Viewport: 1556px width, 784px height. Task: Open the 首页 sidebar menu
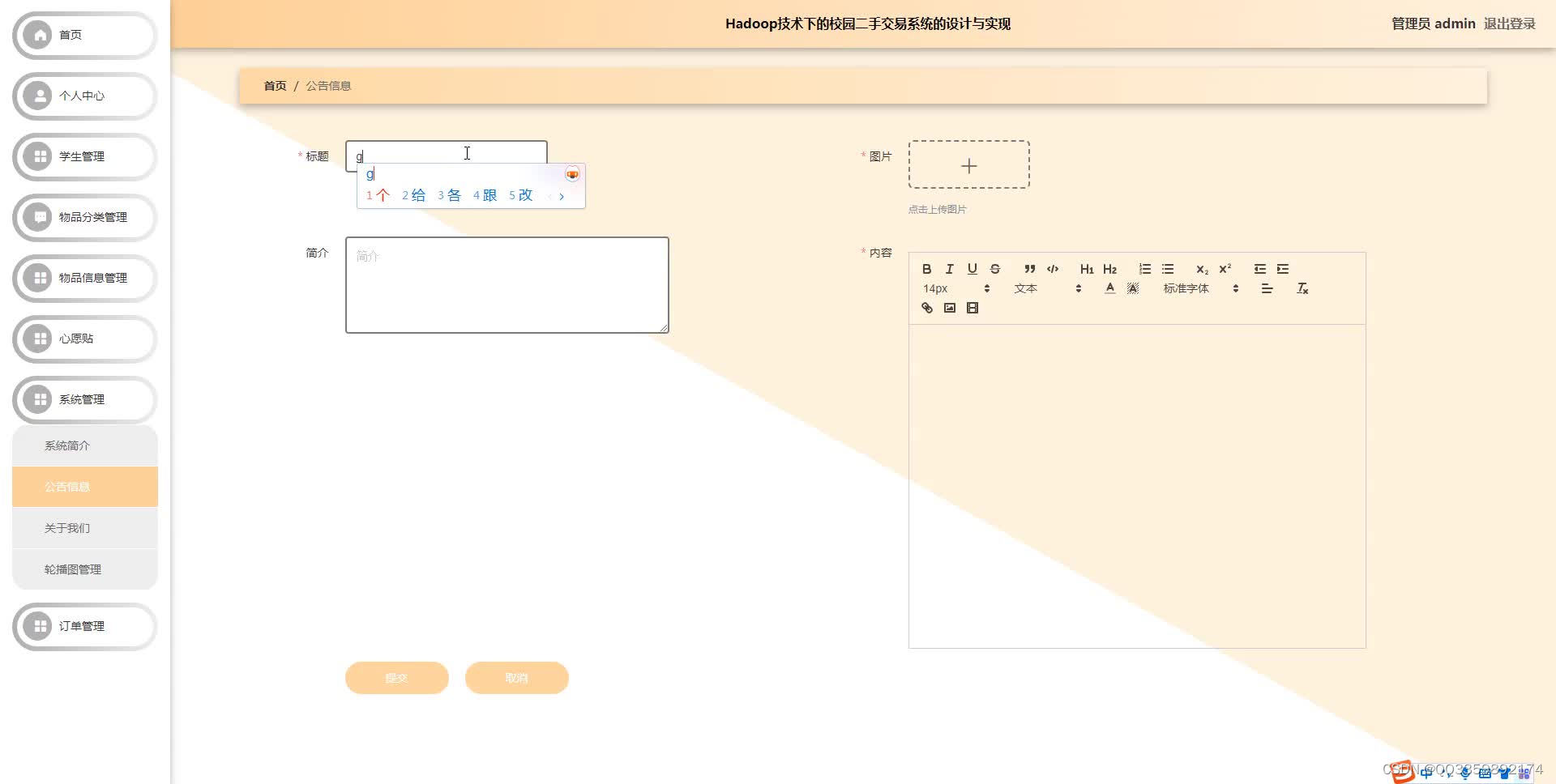coord(84,35)
